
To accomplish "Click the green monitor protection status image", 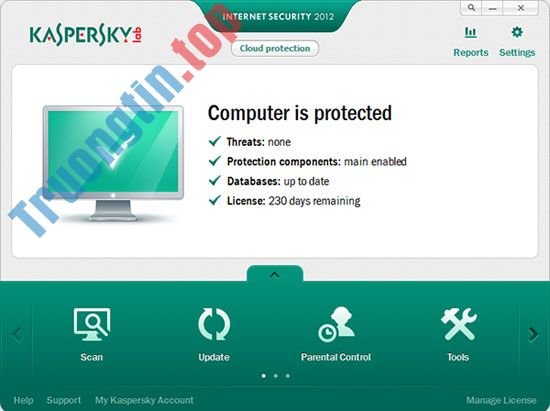I will pyautogui.click(x=113, y=163).
